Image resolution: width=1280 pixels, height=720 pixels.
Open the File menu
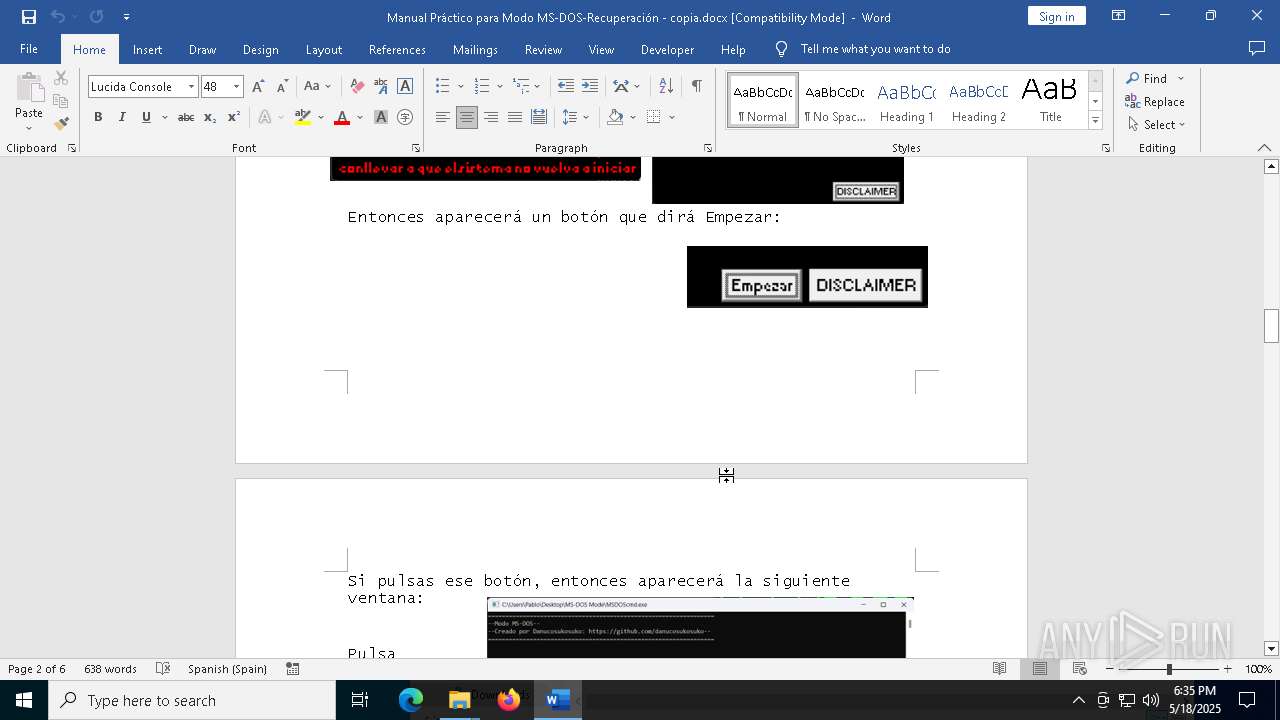[x=29, y=49]
